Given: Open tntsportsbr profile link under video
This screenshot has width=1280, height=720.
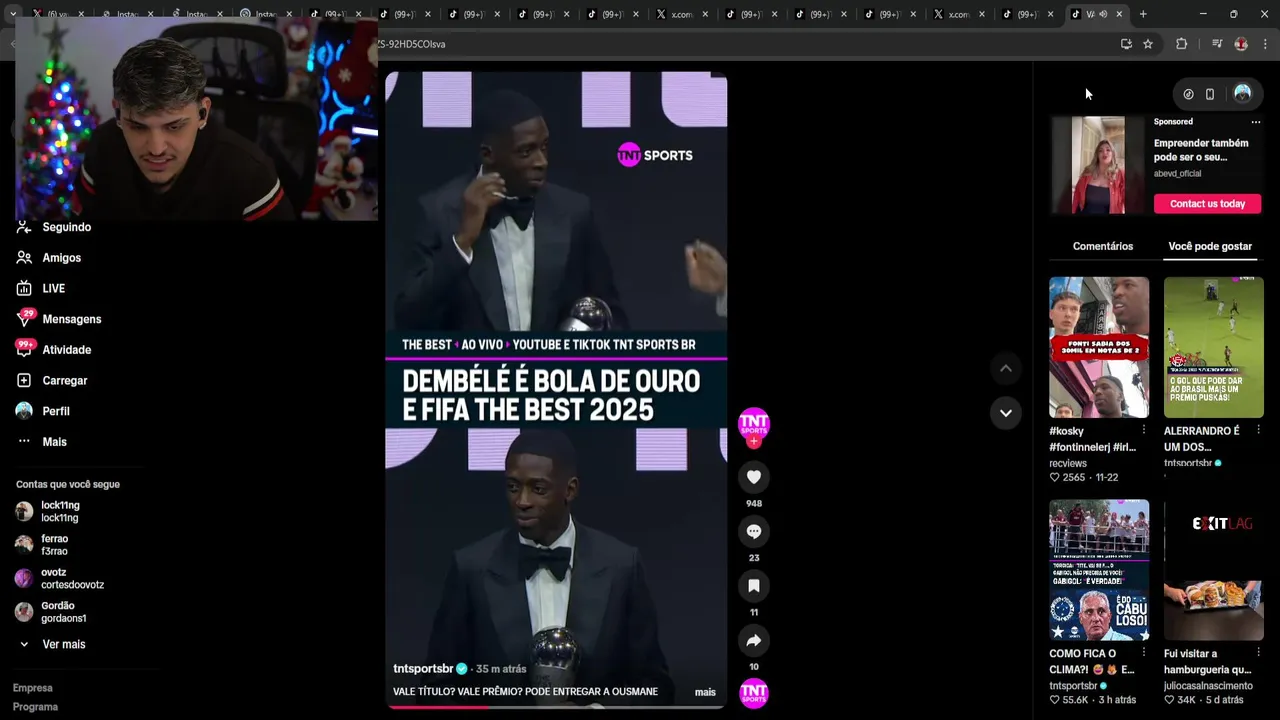Looking at the screenshot, I should (423, 669).
